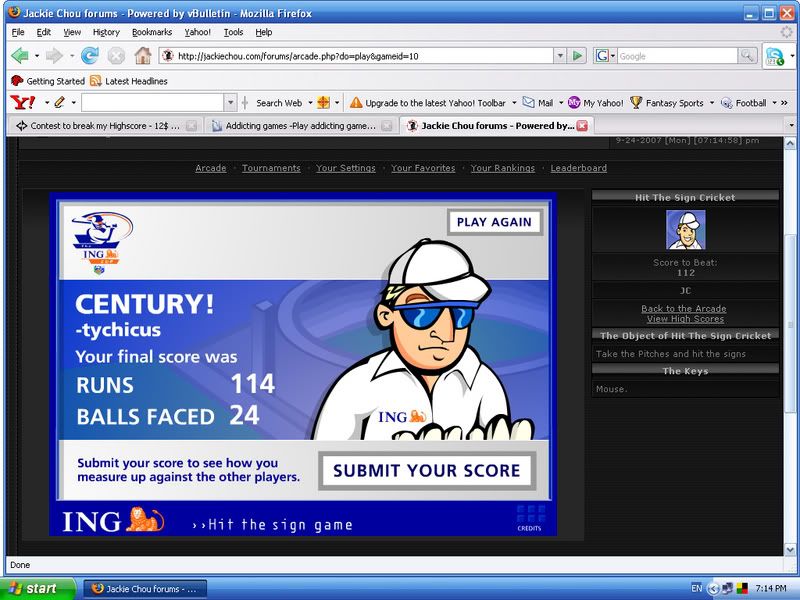The height and width of the screenshot is (600, 800).
Task: Switch to the Addicting games tab
Action: click(x=302, y=126)
